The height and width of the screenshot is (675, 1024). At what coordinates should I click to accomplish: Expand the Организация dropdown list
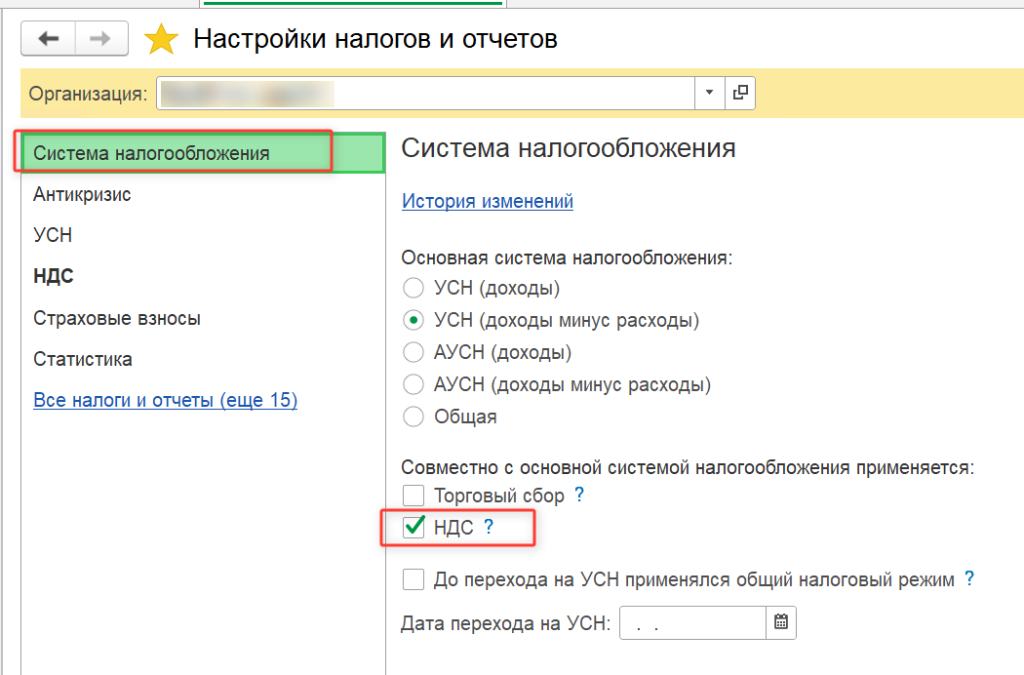pyautogui.click(x=709, y=93)
